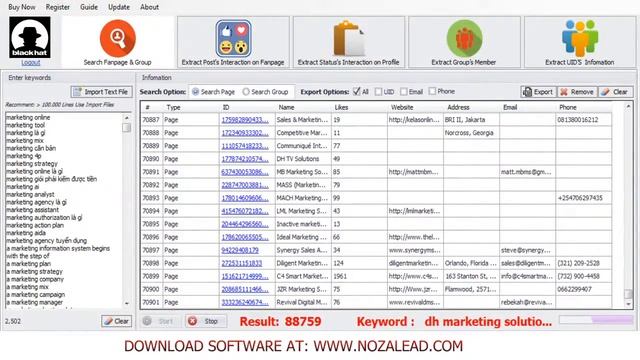Open Extract Group's Member tool

click(x=464, y=42)
